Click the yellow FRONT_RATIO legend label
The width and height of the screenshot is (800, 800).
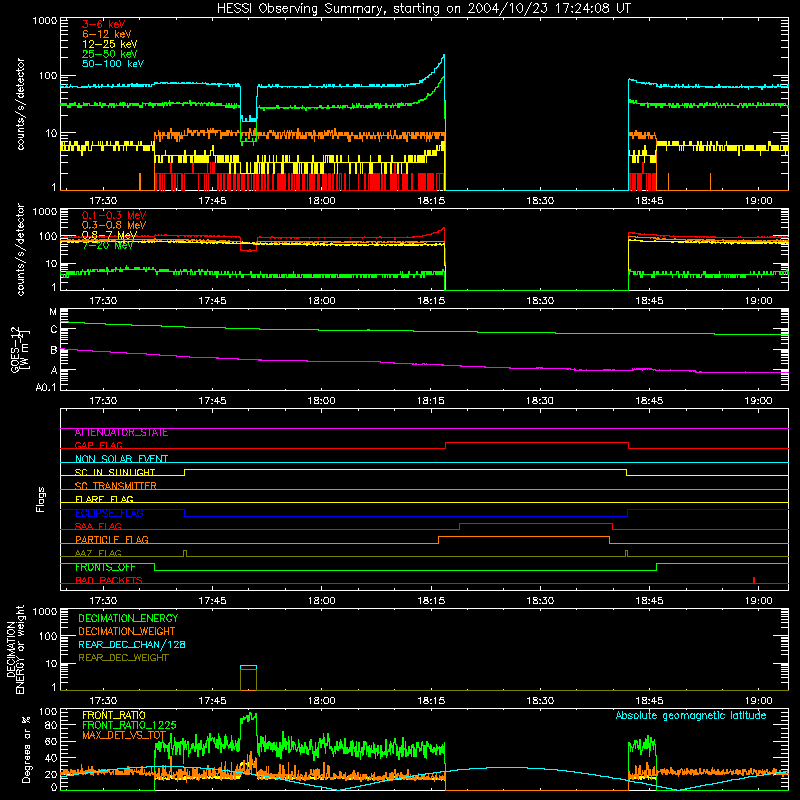click(114, 715)
